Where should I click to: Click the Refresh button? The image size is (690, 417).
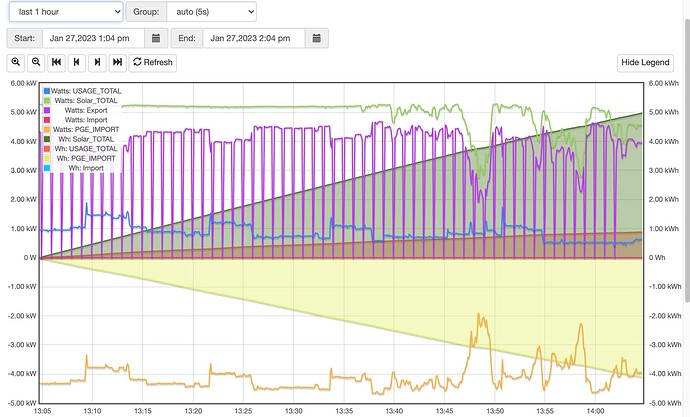point(153,62)
